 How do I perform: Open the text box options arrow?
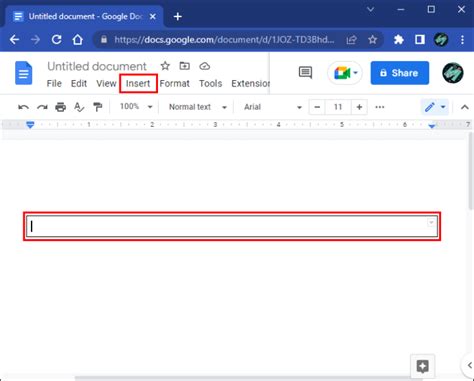coord(431,222)
